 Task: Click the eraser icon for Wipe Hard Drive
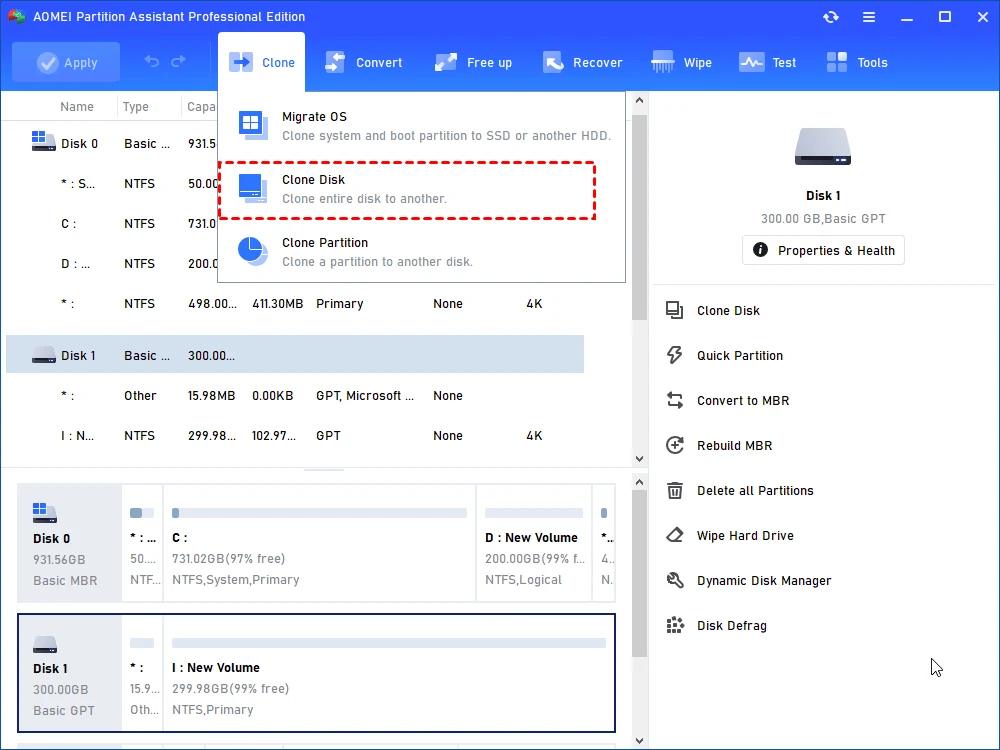675,535
